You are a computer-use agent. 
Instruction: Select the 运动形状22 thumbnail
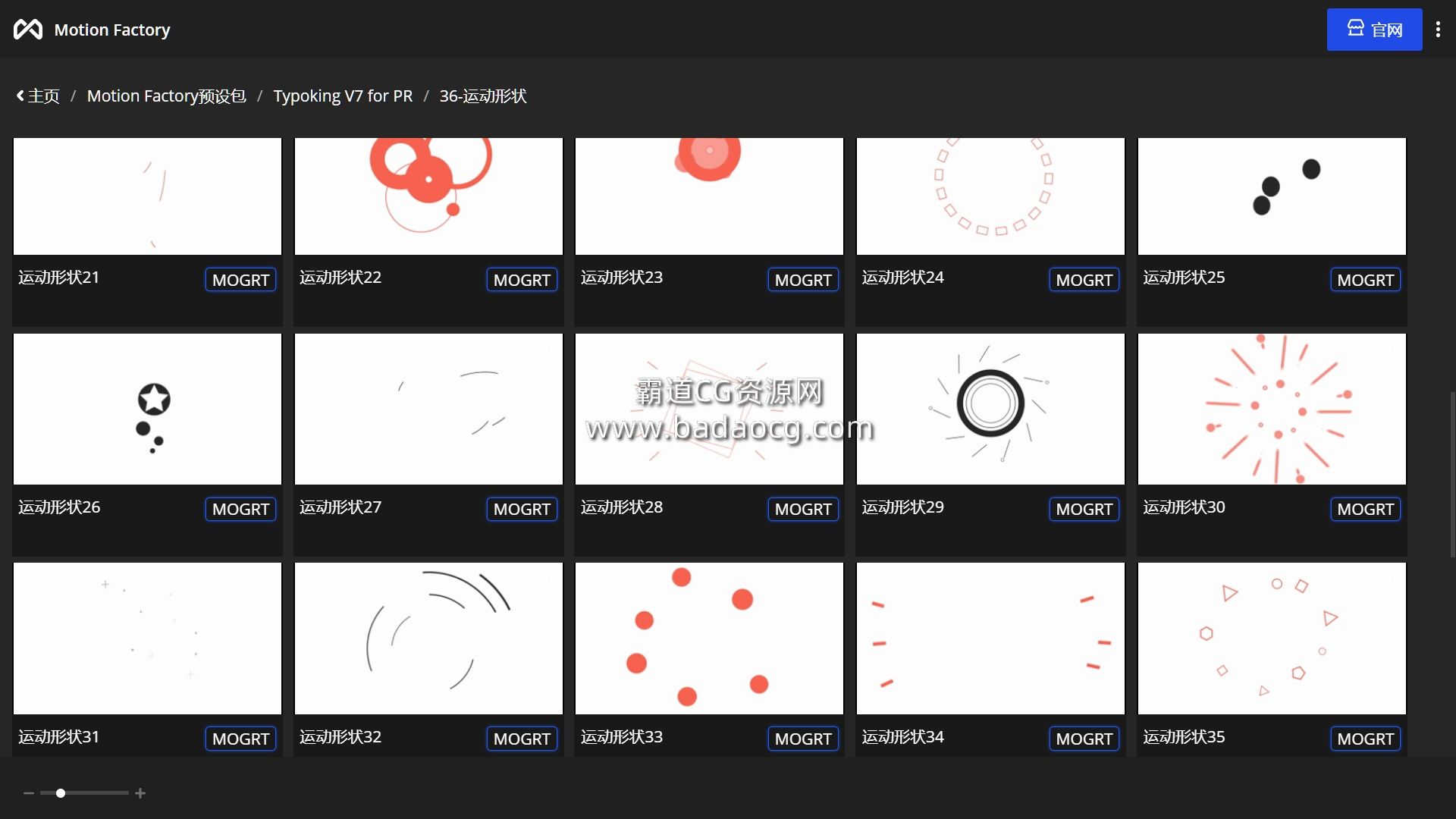pos(428,196)
